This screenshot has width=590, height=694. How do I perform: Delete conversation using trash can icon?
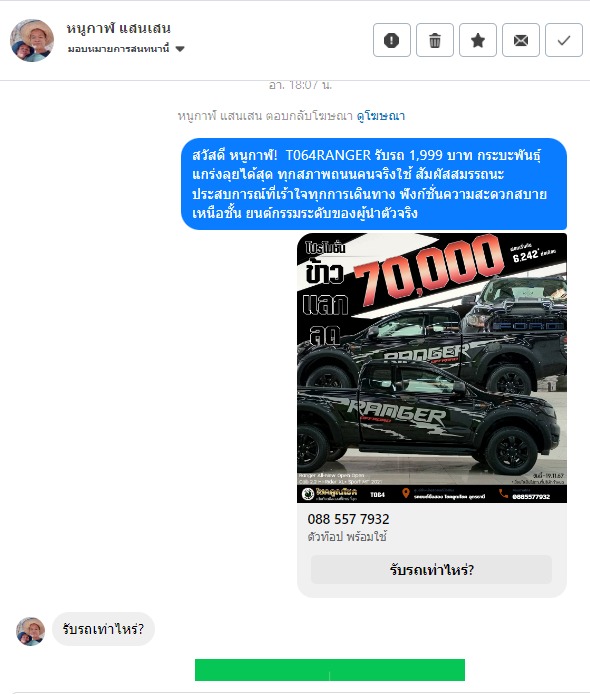(x=435, y=40)
